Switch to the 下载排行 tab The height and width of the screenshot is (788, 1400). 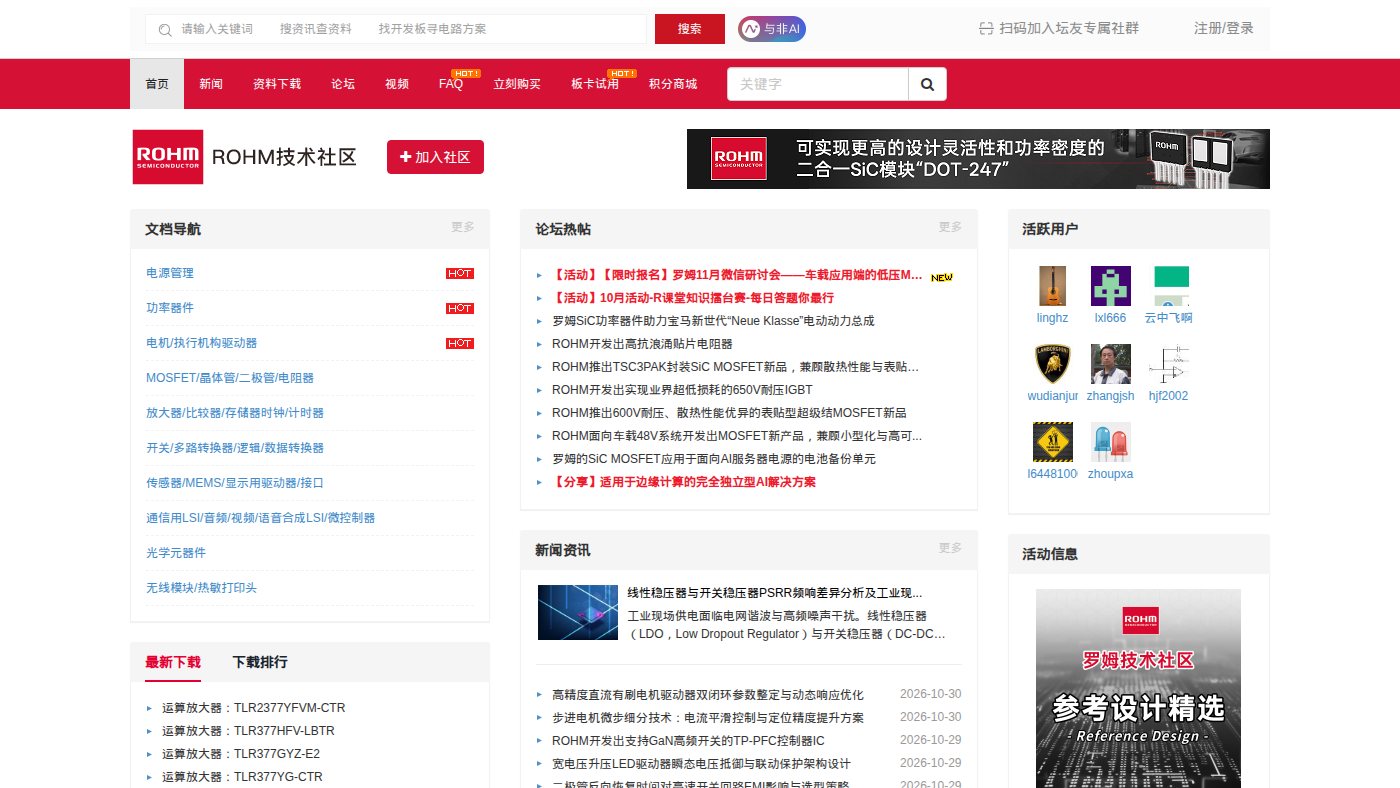coord(260,662)
